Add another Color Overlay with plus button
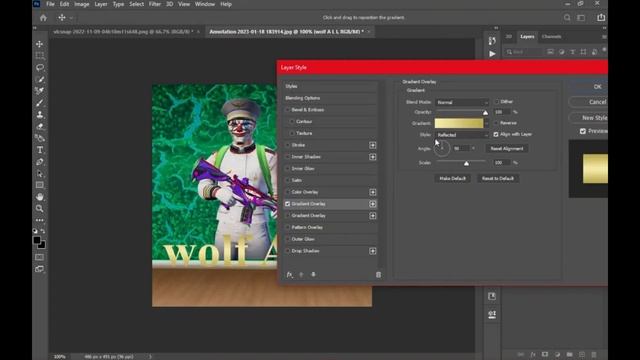The image size is (640, 360). 373,192
